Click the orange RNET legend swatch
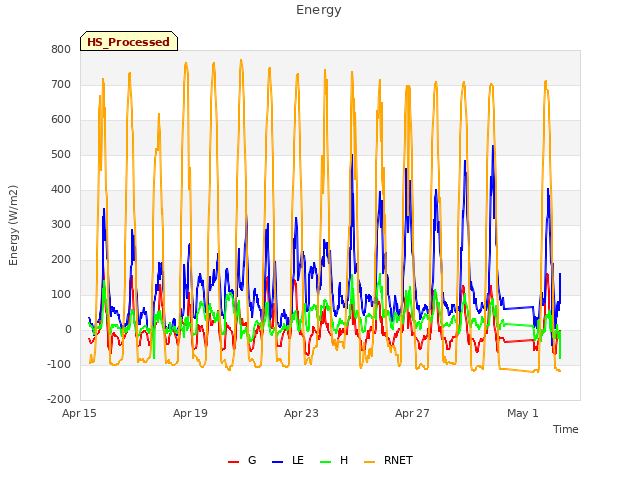This screenshot has height=480, width=640. (x=369, y=462)
